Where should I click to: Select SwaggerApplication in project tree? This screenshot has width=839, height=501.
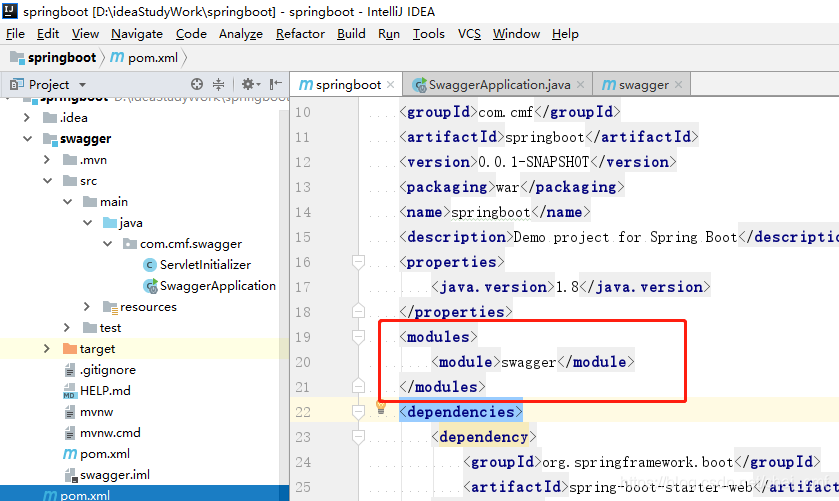click(218, 286)
